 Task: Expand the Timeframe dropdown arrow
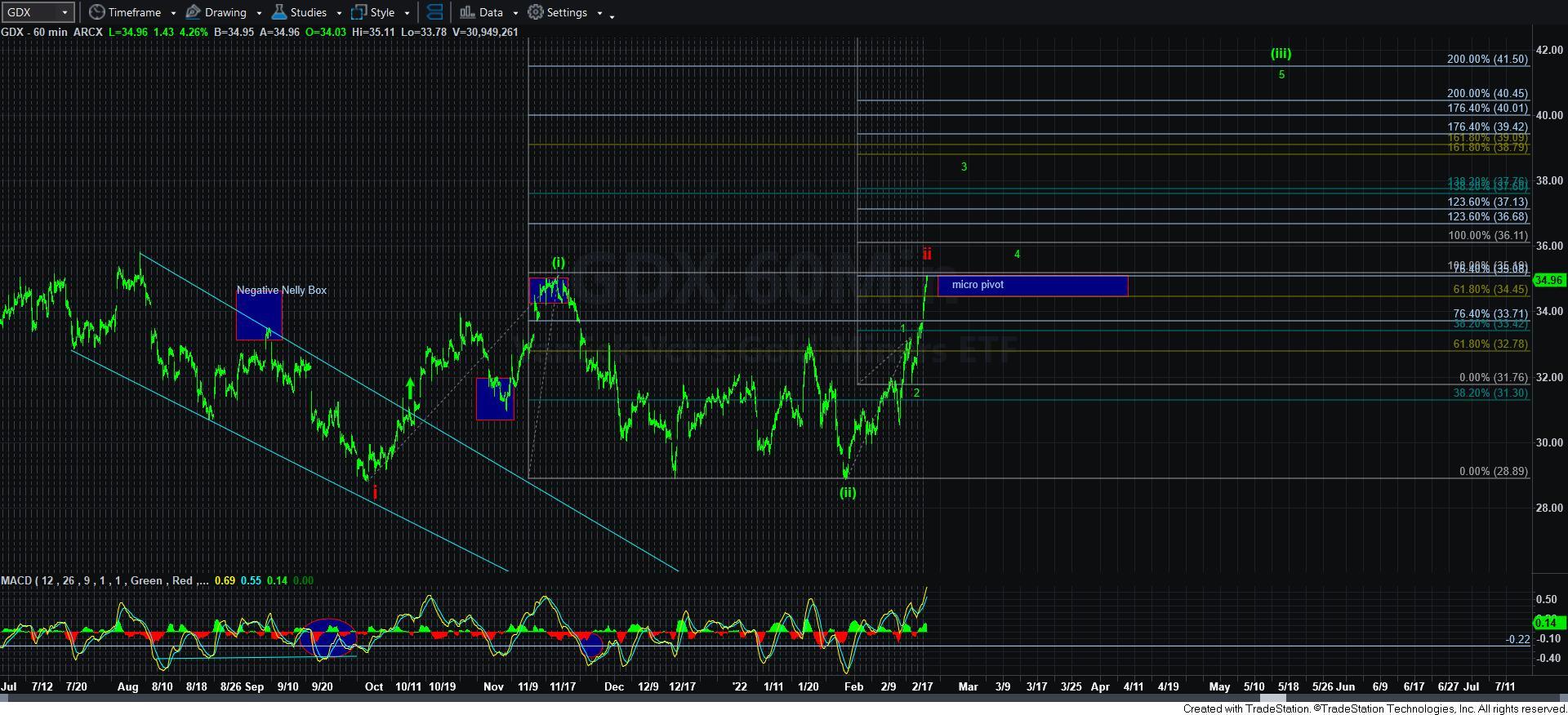(x=173, y=13)
